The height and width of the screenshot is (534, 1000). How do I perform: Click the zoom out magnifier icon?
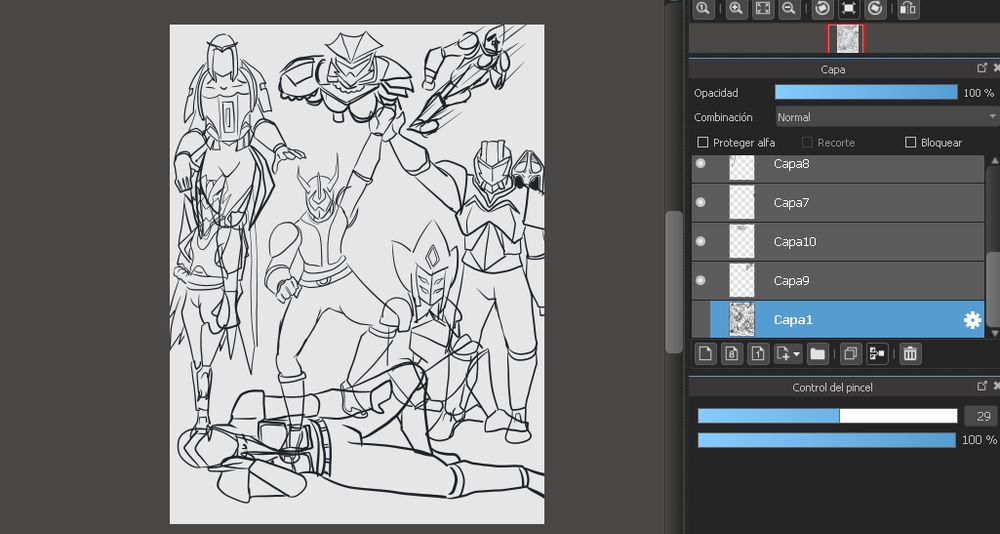(789, 8)
